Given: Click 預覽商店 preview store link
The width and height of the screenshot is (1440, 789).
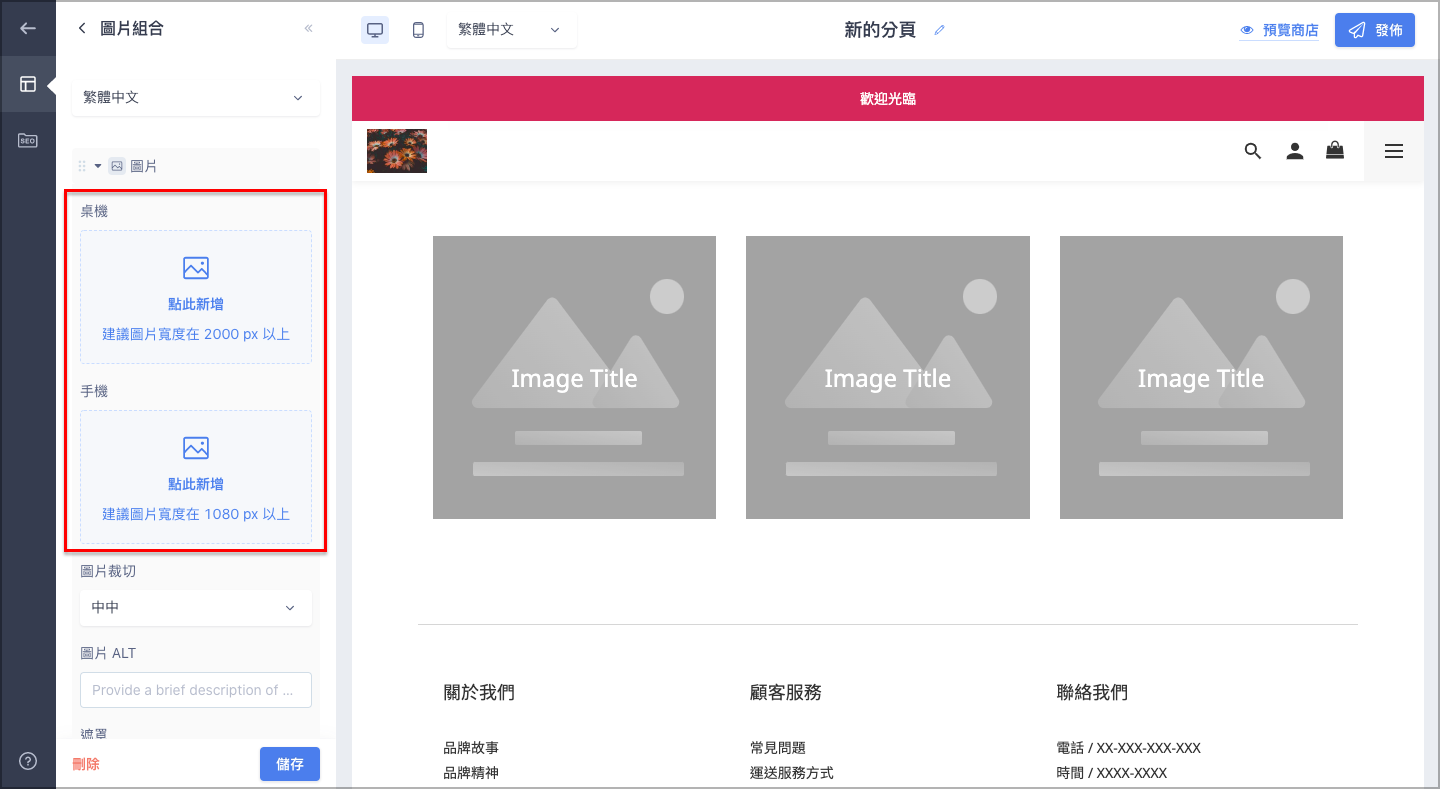Looking at the screenshot, I should coord(1279,30).
